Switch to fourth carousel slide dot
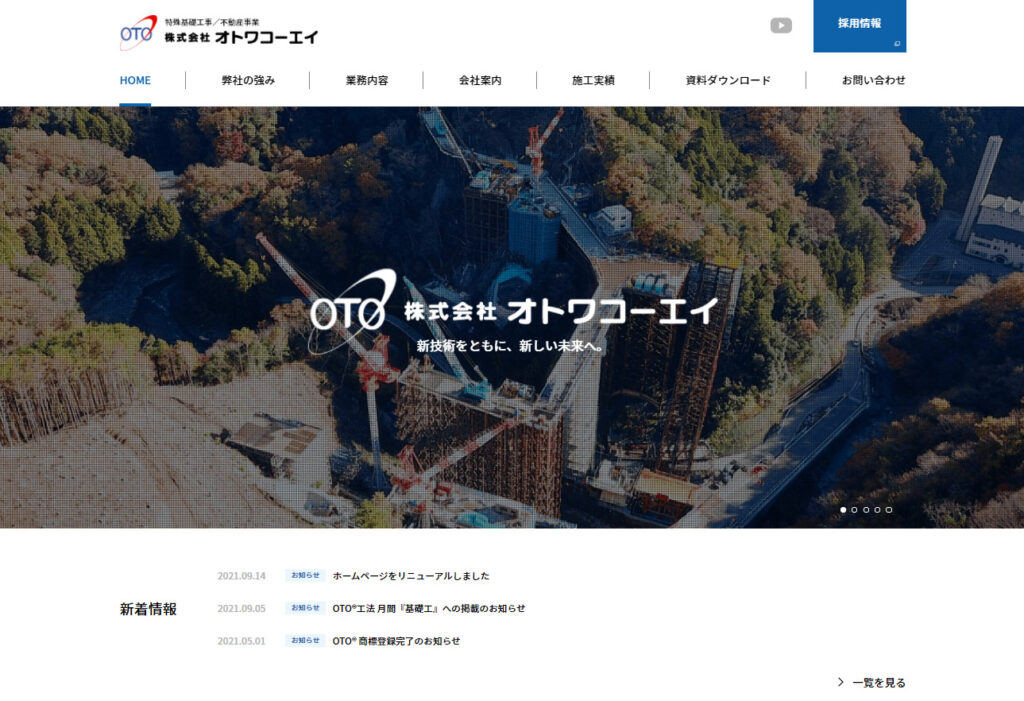This screenshot has height=701, width=1024. click(877, 510)
